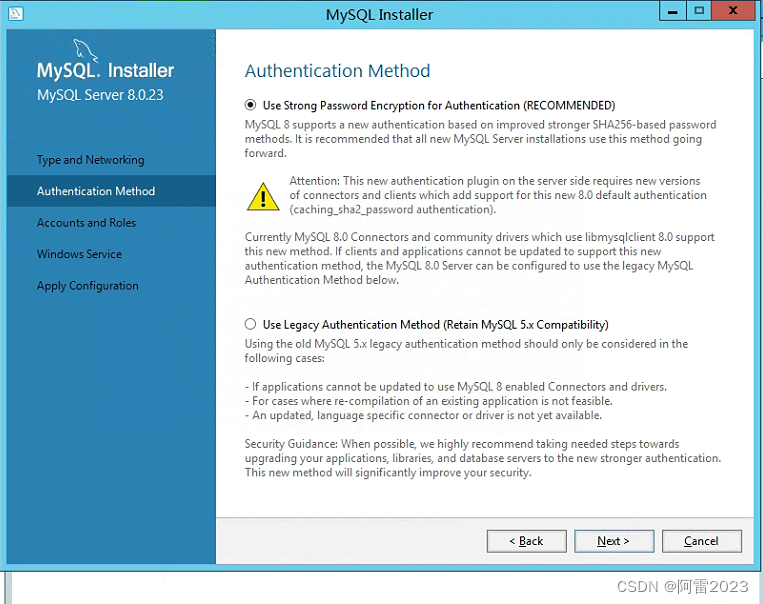Viewport: 763px width, 604px height.
Task: Click the installer window title bar icon
Action: (x=16, y=13)
